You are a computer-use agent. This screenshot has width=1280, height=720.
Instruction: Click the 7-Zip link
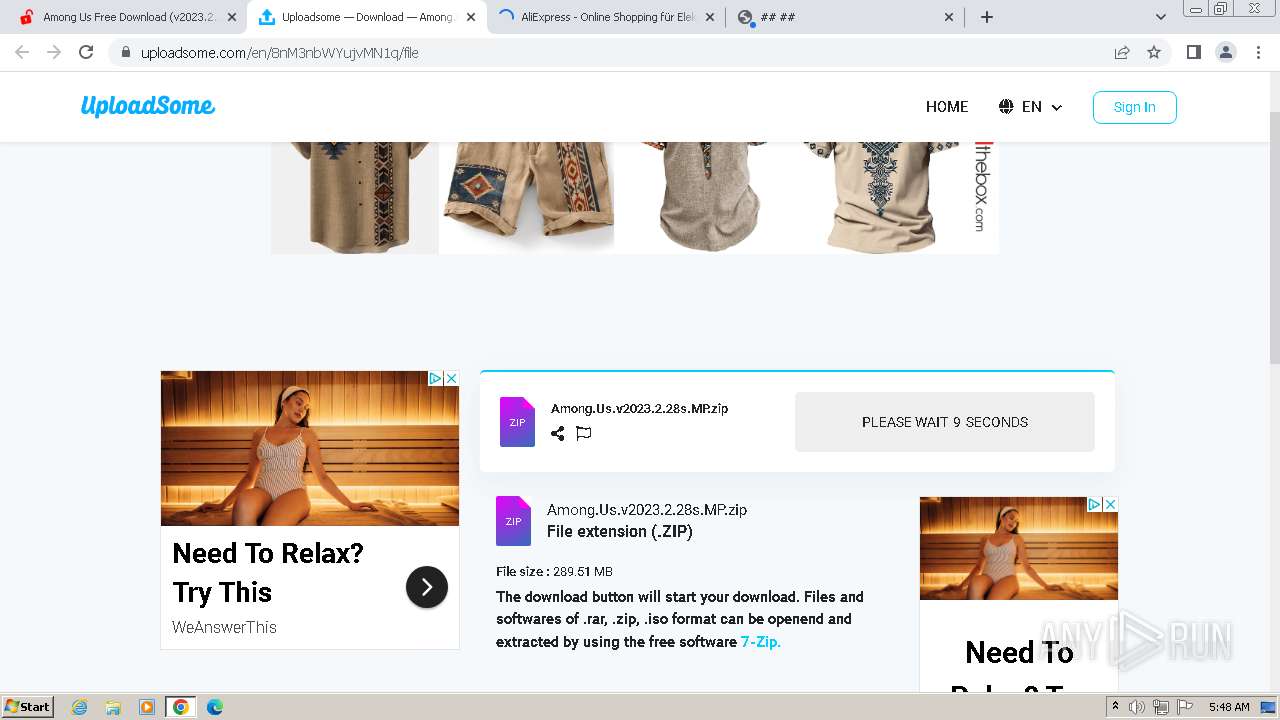(x=761, y=642)
